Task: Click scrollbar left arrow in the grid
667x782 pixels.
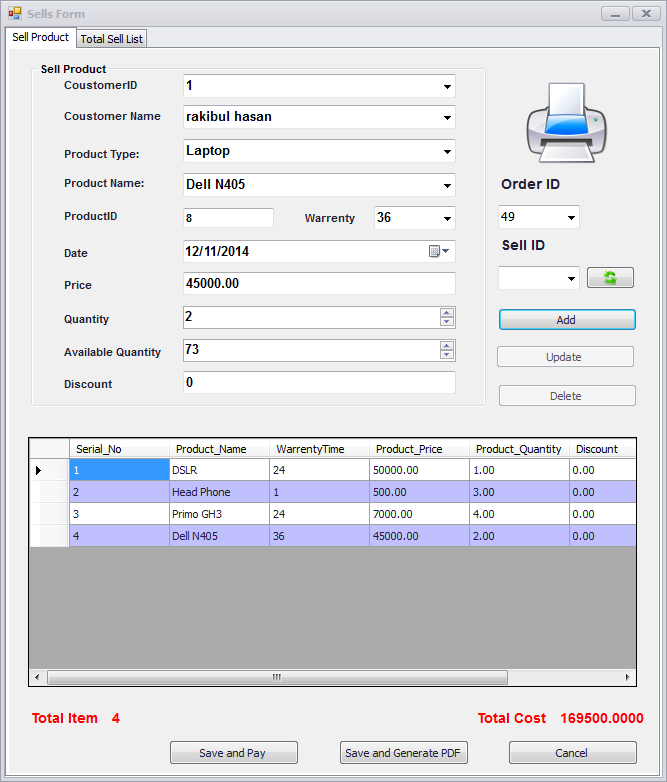Action: point(37,677)
